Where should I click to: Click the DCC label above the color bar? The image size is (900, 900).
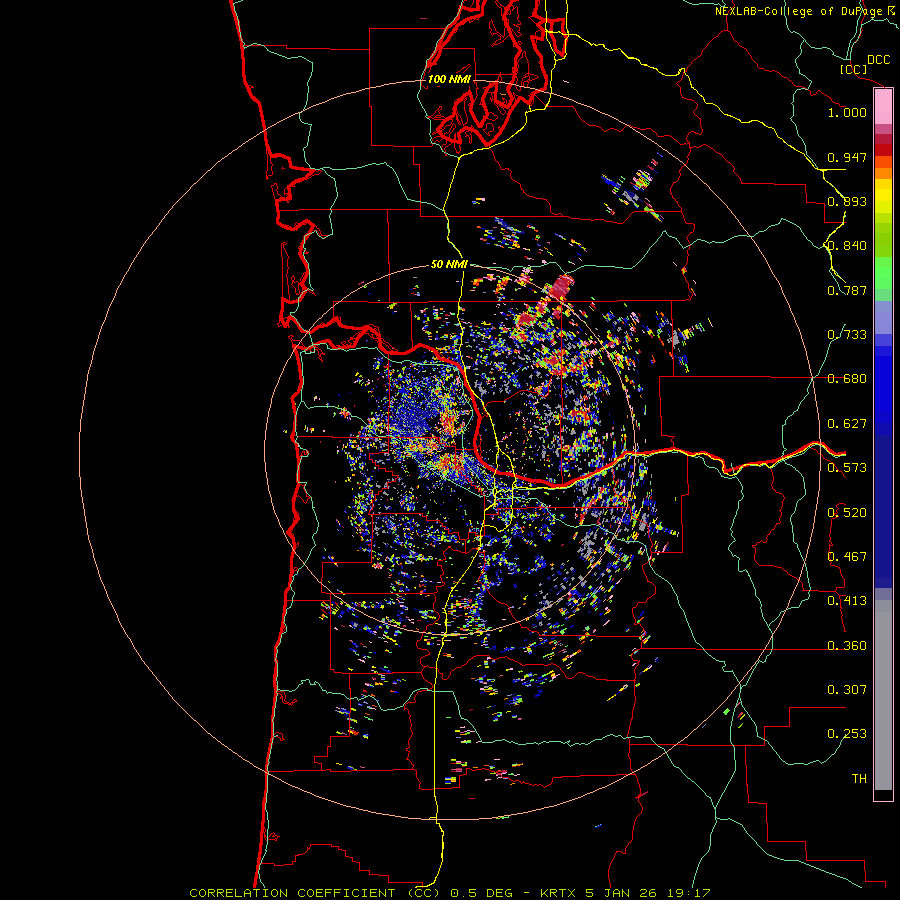point(878,60)
